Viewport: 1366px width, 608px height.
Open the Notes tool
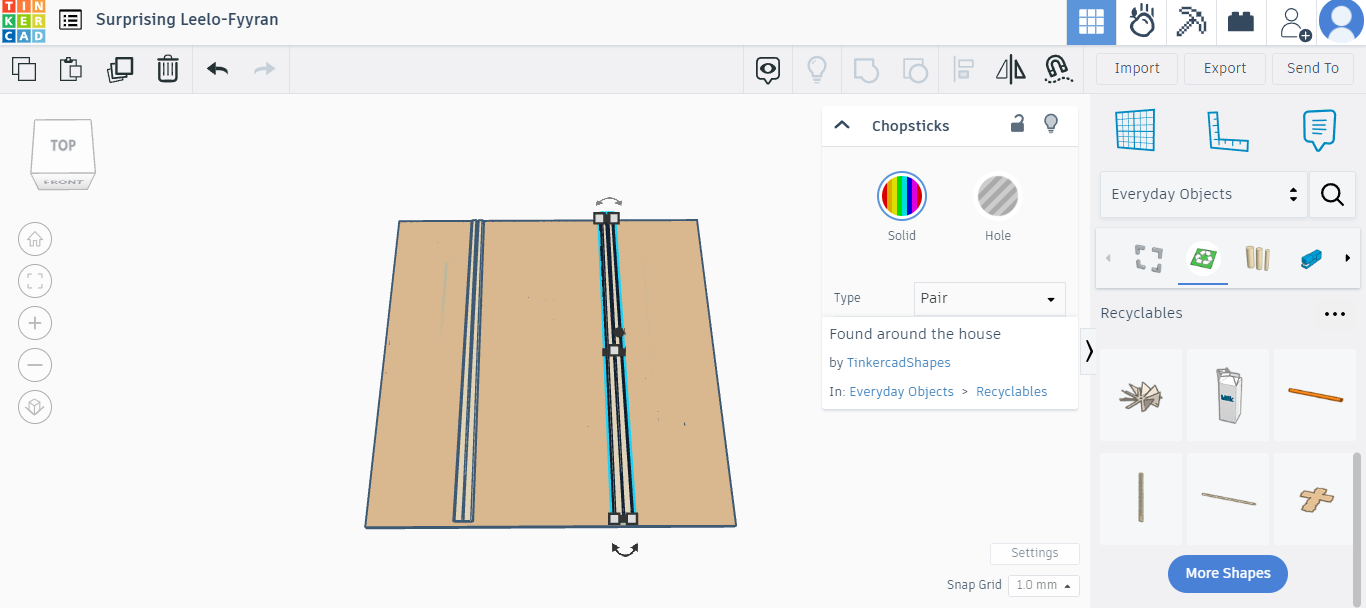[x=1319, y=130]
